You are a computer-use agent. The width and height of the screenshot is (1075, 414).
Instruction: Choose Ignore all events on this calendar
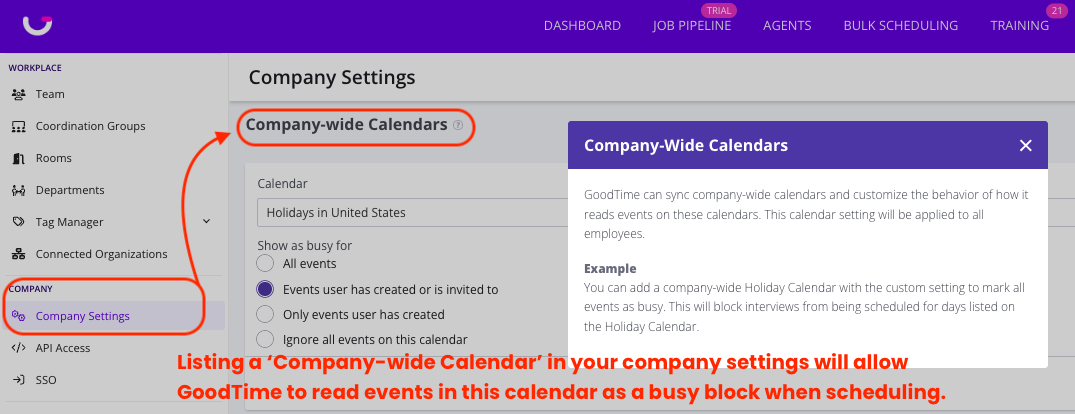click(x=265, y=340)
